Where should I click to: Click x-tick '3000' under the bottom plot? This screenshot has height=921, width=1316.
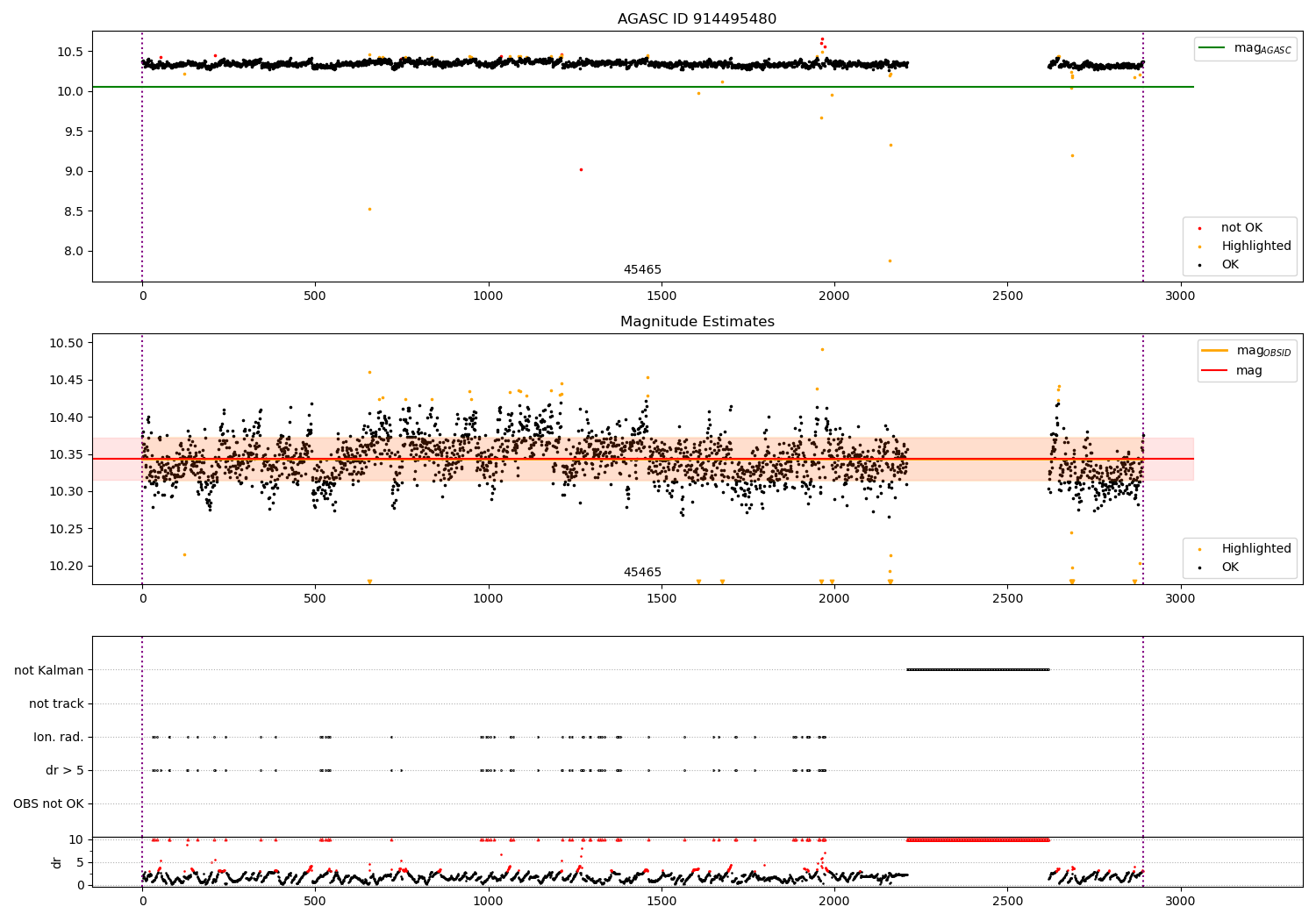click(1180, 902)
